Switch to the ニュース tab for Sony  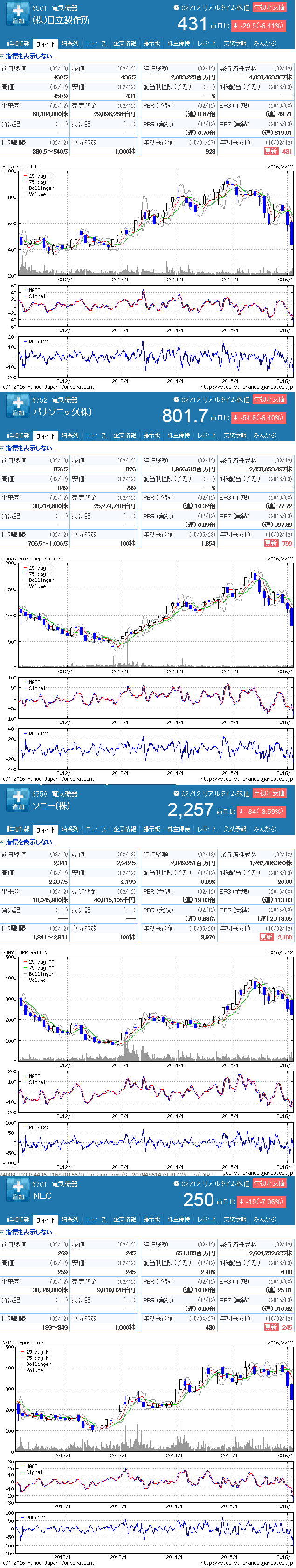click(96, 830)
